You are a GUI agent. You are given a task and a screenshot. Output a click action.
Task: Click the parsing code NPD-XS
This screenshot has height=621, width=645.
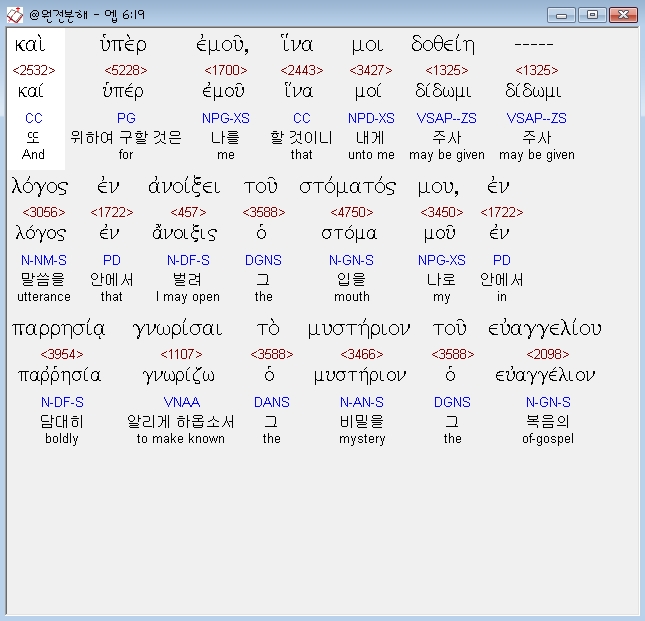(x=371, y=118)
